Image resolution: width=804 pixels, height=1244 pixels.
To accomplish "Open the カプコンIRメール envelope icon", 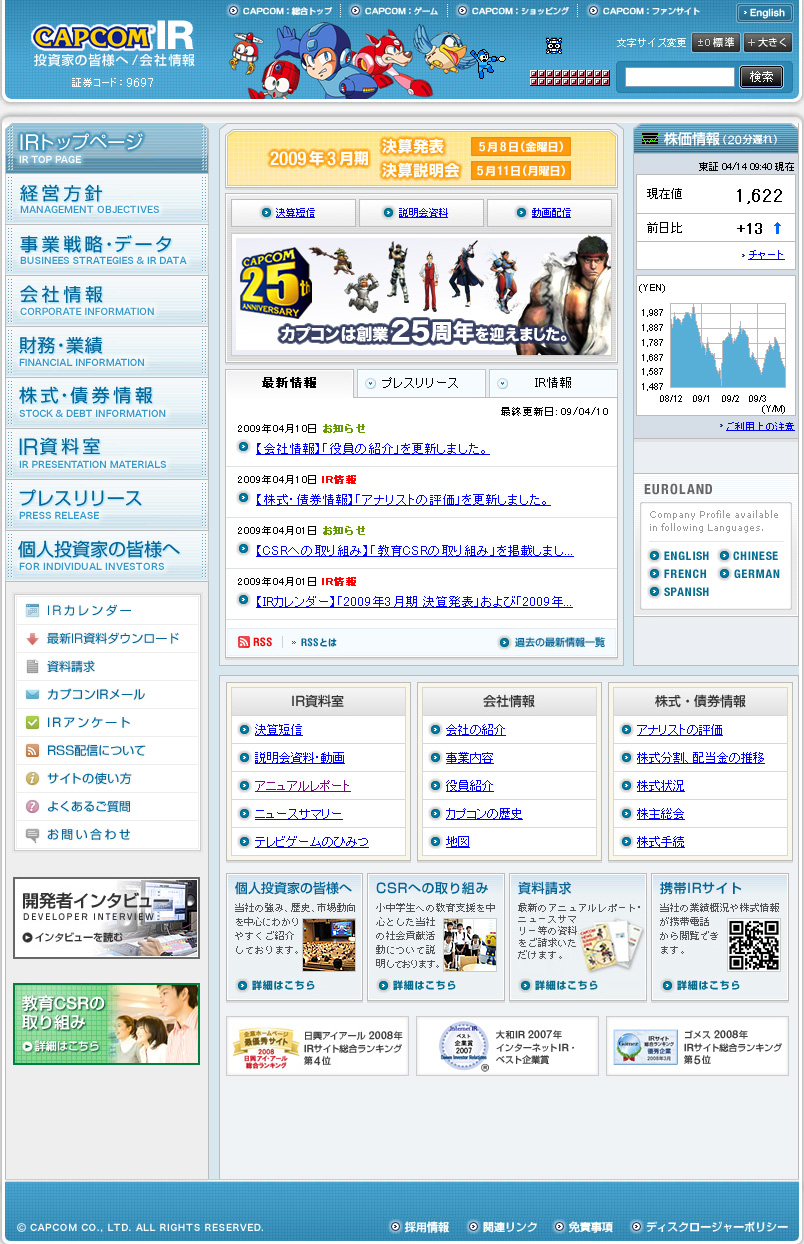I will coord(32,694).
